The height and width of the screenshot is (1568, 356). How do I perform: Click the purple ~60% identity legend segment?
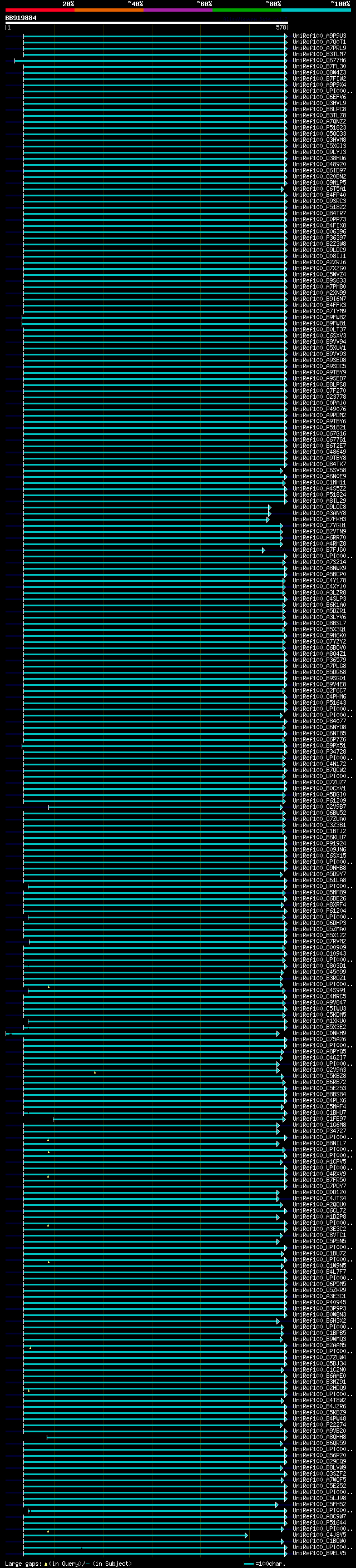179,10
